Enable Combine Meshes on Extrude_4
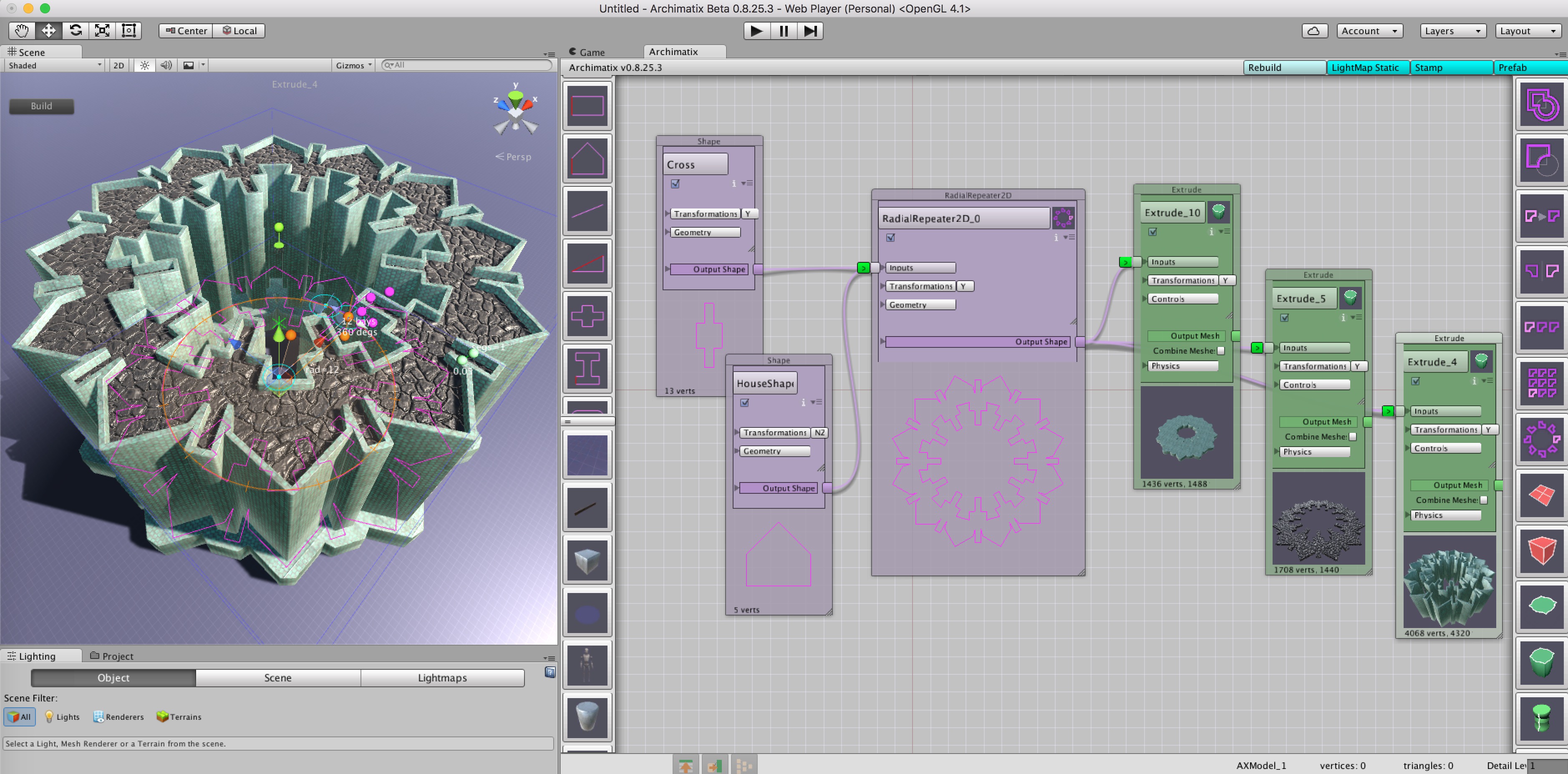 [1484, 500]
